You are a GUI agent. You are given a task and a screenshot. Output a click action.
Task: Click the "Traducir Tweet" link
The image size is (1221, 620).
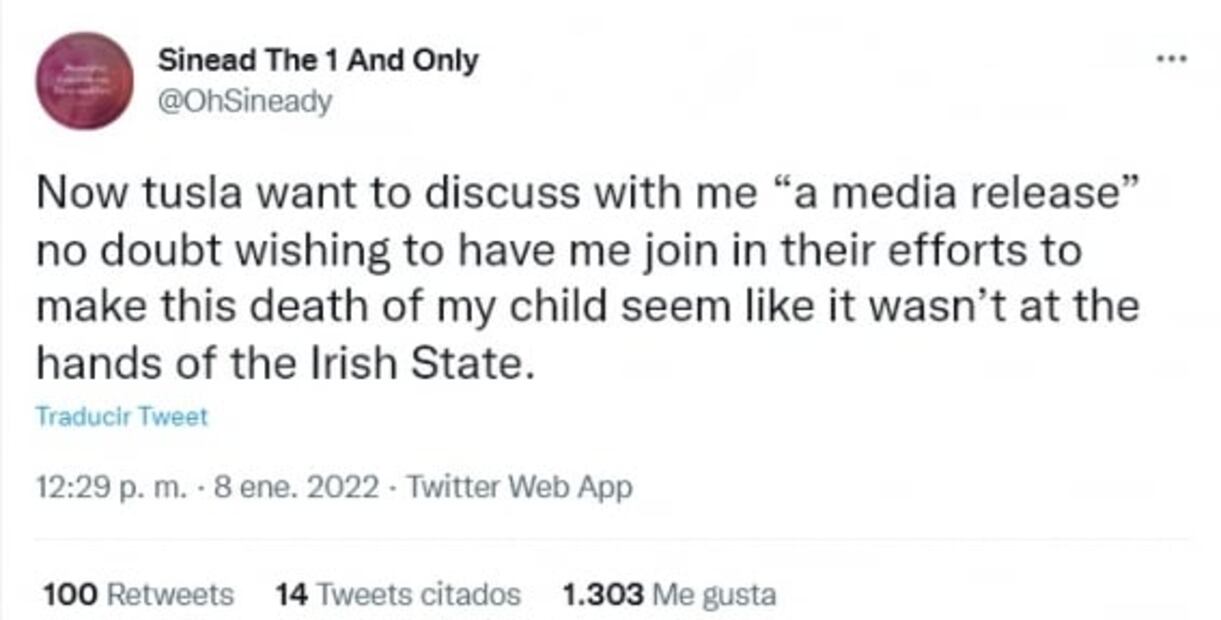pyautogui.click(x=121, y=416)
